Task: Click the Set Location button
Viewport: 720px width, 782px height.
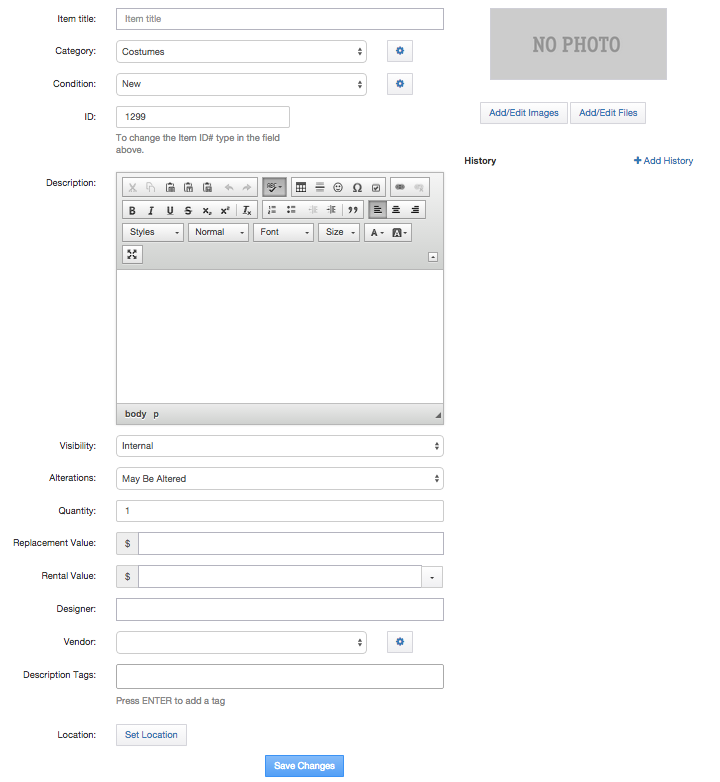Action: coord(151,735)
